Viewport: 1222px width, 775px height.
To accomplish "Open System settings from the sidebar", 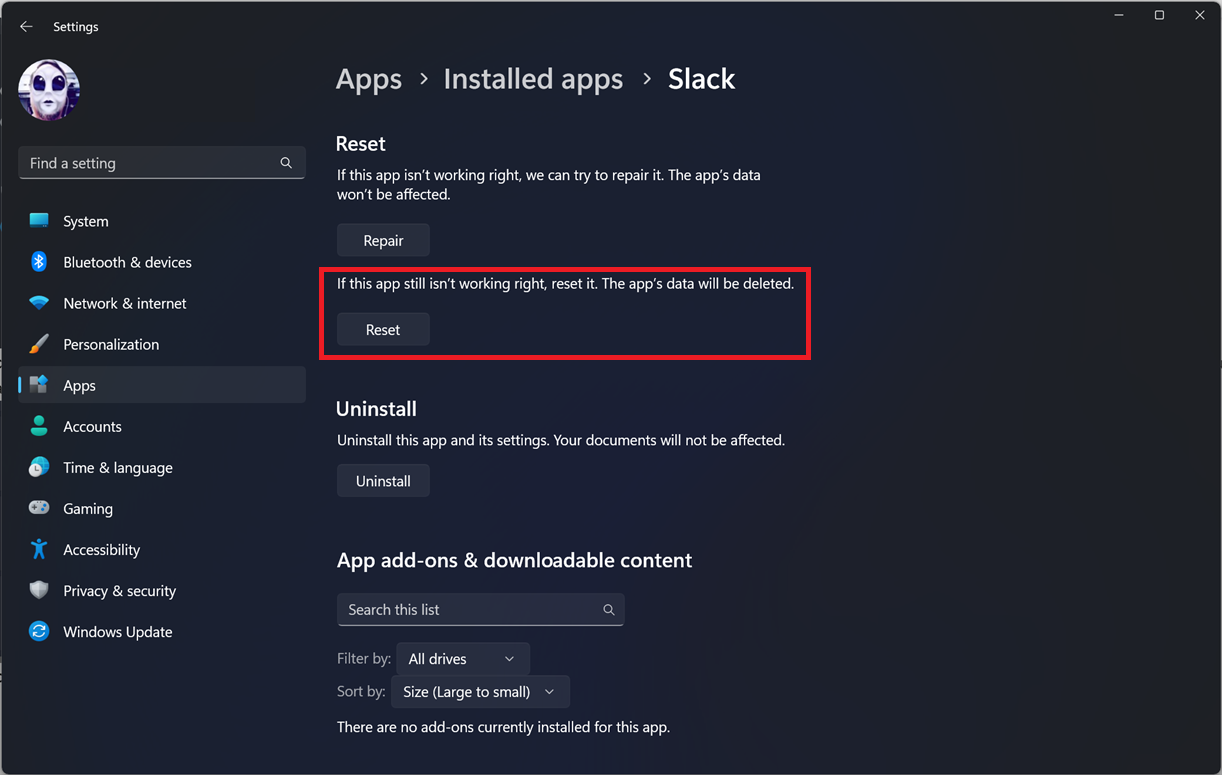I will 85,221.
